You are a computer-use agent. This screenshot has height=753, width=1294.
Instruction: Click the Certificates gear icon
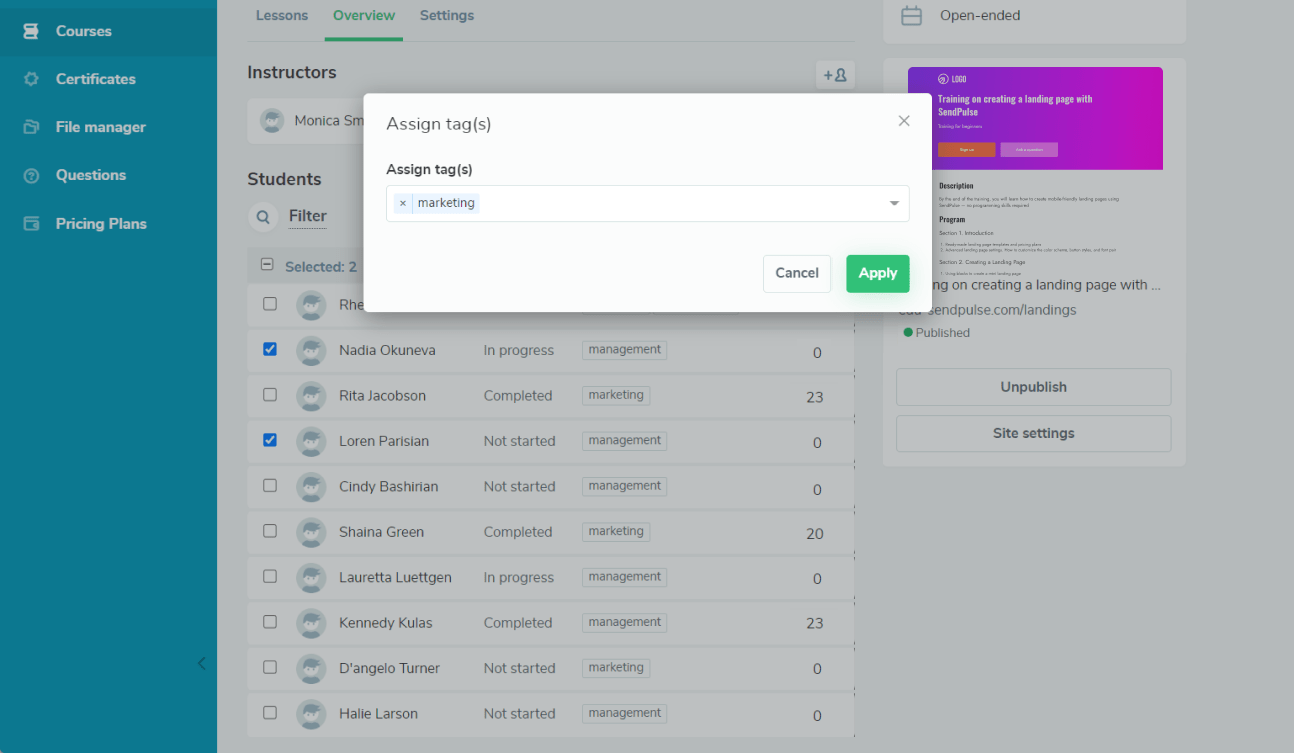tap(31, 79)
